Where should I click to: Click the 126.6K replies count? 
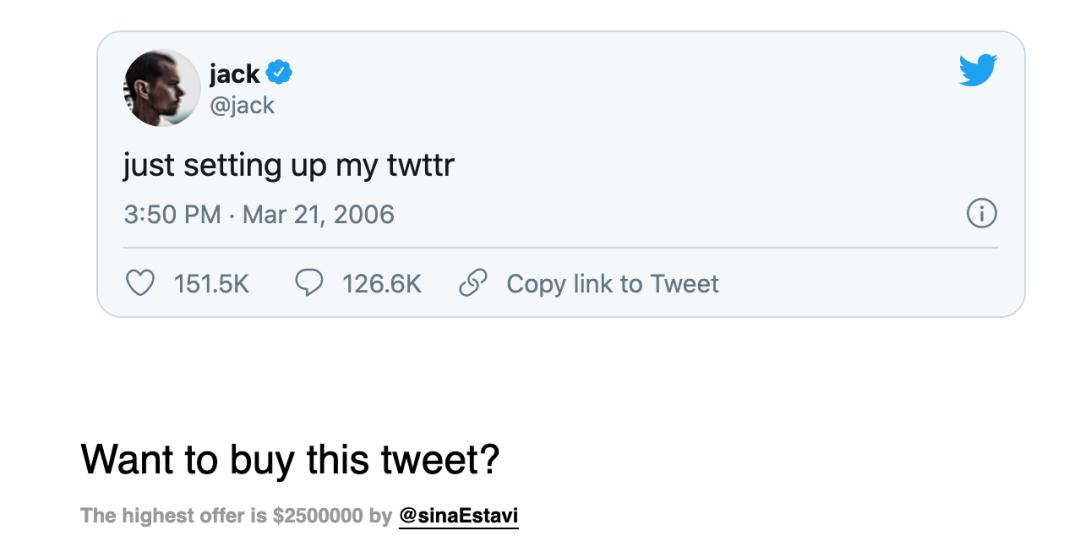[x=381, y=284]
